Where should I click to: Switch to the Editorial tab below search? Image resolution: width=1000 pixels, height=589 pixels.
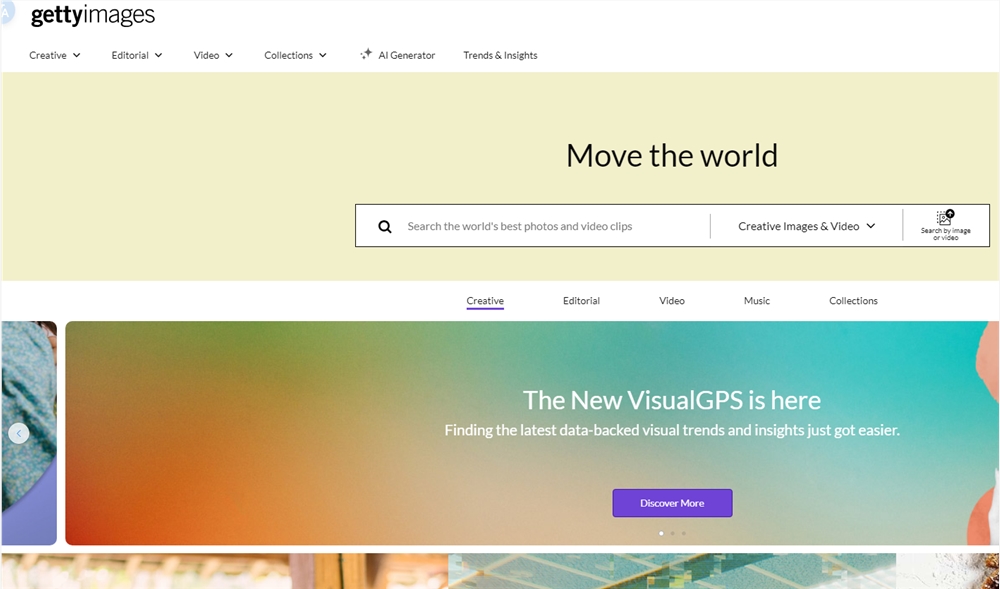(x=581, y=301)
